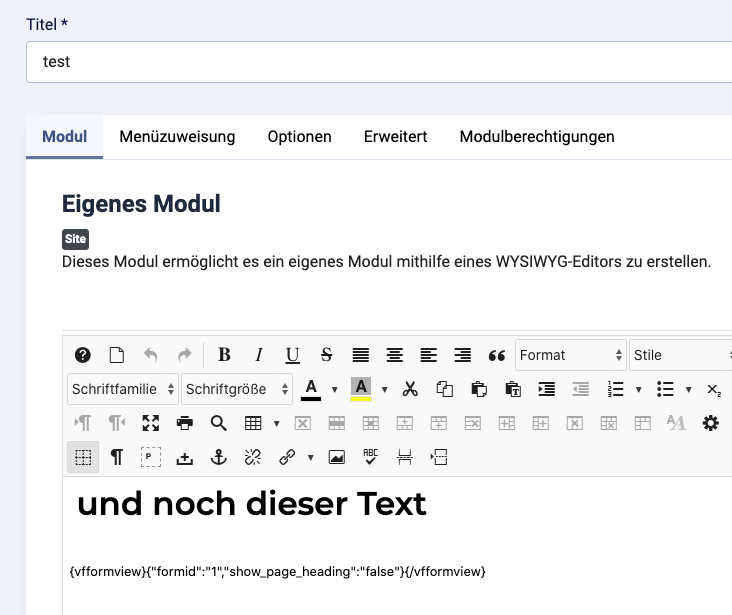Print the editor content

click(185, 423)
